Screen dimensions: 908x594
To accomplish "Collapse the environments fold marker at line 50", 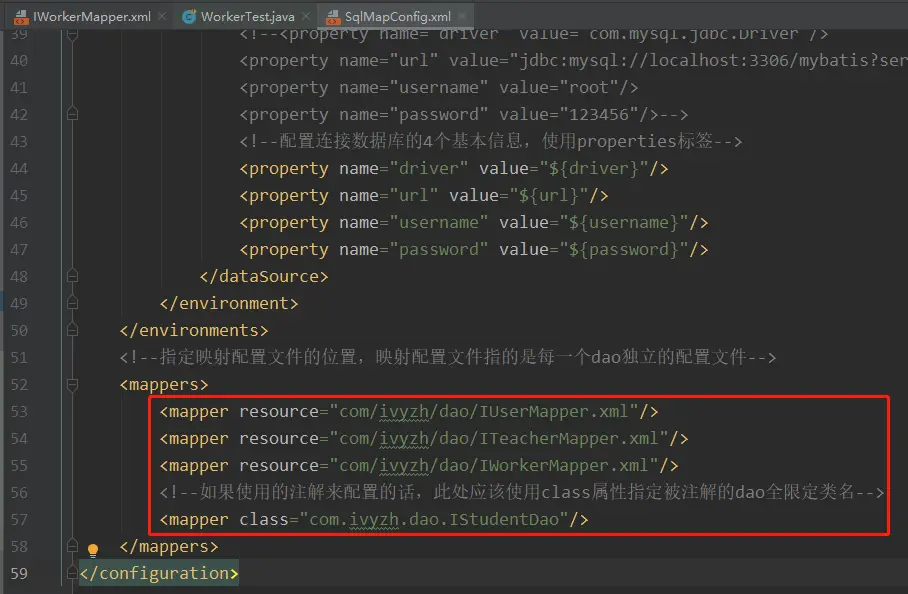I will click(72, 329).
